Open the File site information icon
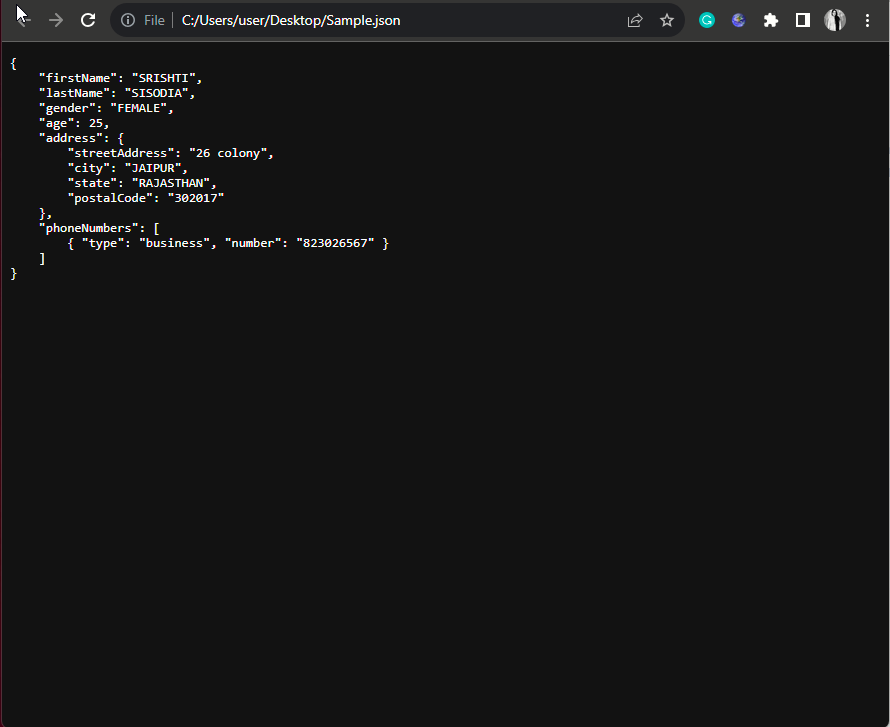 (x=128, y=20)
